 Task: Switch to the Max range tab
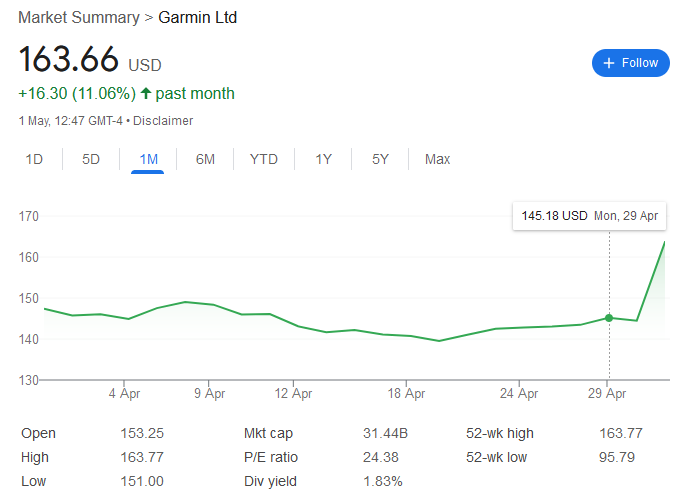coord(437,159)
